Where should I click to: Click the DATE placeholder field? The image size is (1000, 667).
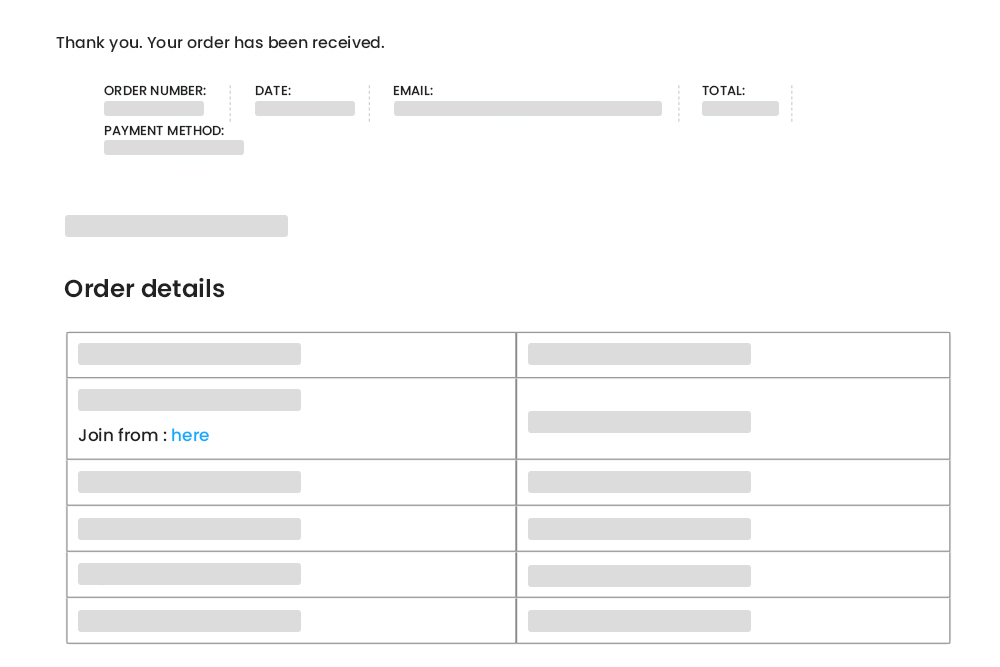(305, 108)
